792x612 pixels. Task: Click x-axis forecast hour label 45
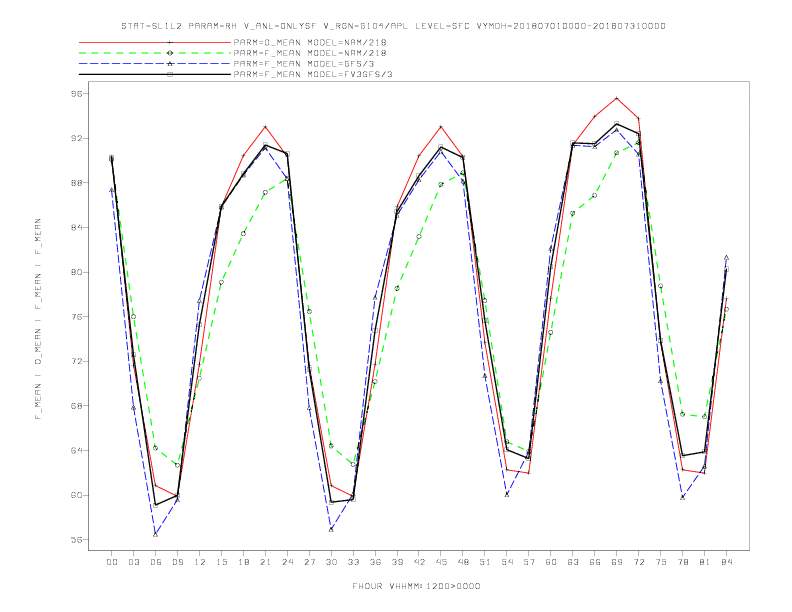441,562
